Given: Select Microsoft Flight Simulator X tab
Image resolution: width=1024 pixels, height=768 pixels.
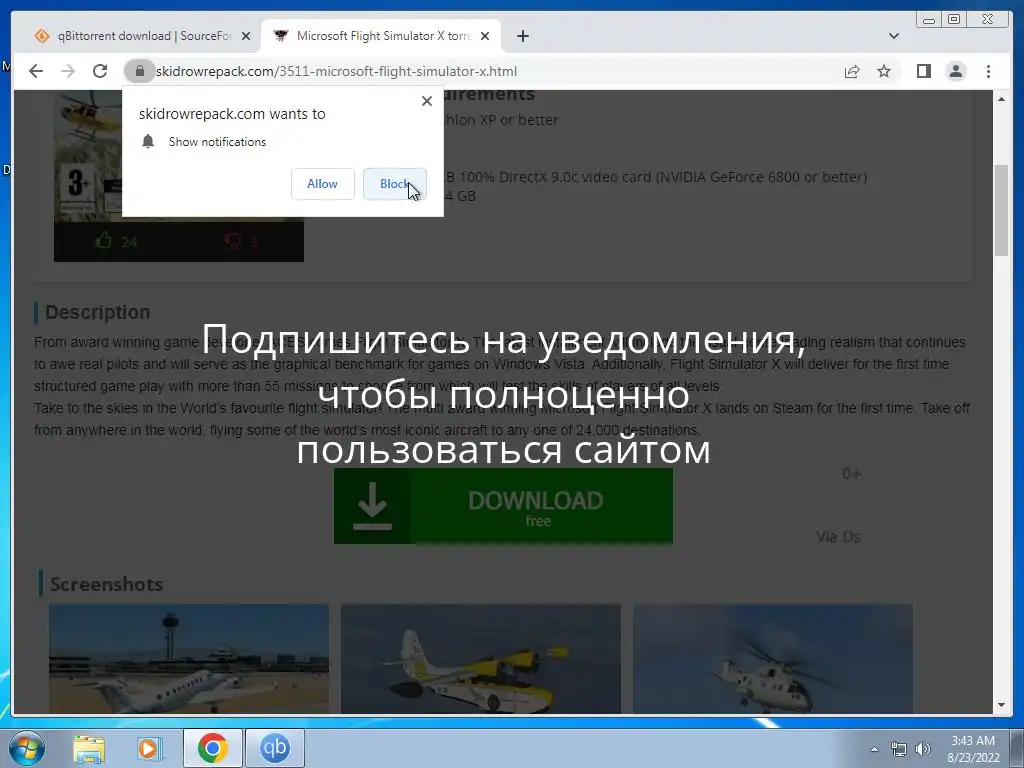Looking at the screenshot, I should [383, 36].
